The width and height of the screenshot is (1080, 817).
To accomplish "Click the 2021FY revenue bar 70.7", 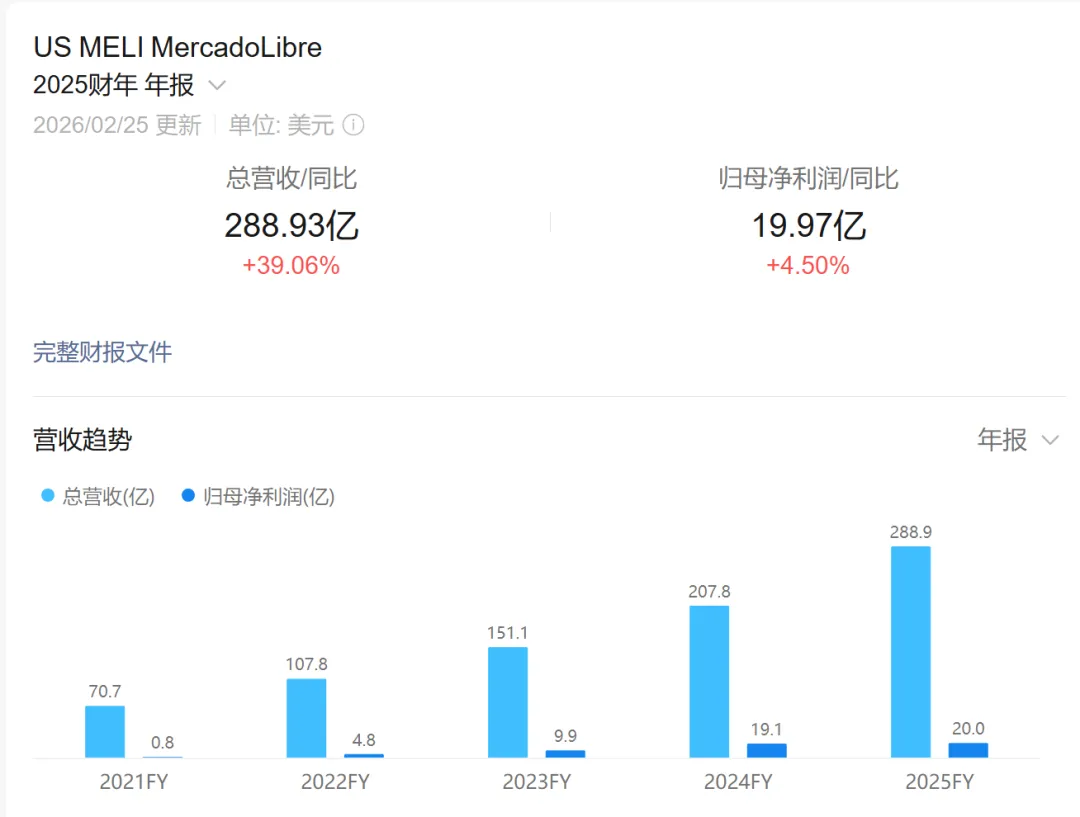I will tap(105, 732).
